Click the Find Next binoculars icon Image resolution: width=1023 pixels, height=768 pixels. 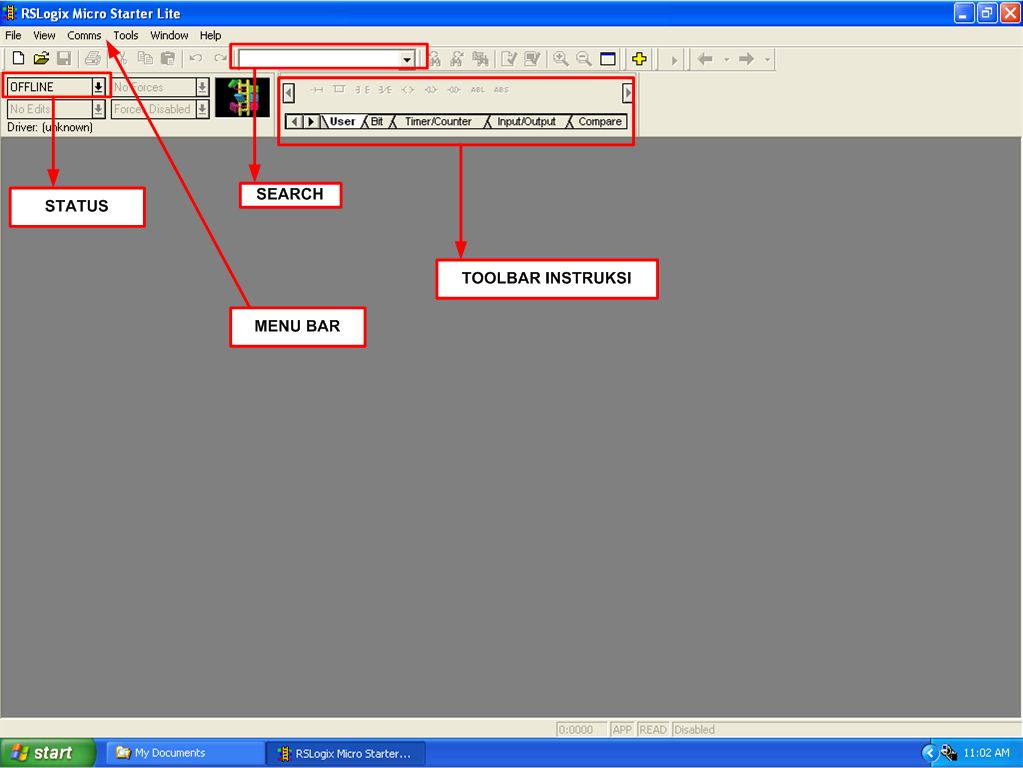point(457,59)
